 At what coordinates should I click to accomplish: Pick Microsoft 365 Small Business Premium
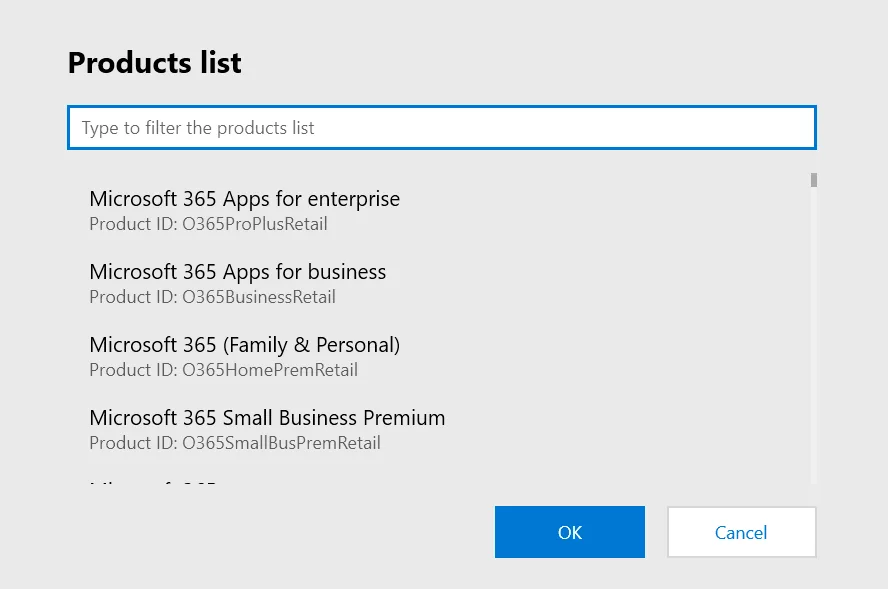tap(267, 428)
